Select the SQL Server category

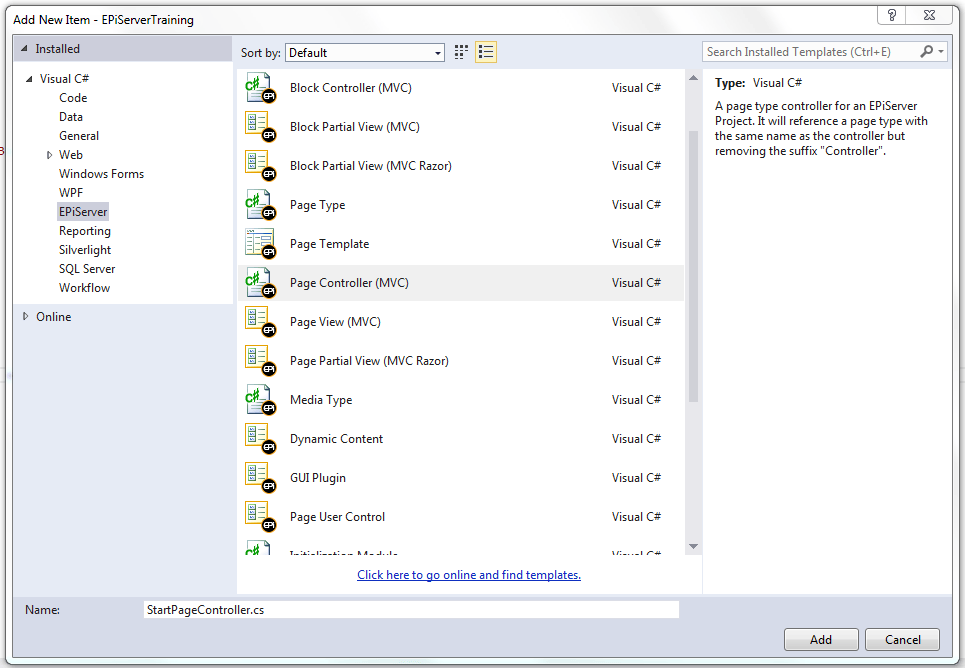[87, 269]
